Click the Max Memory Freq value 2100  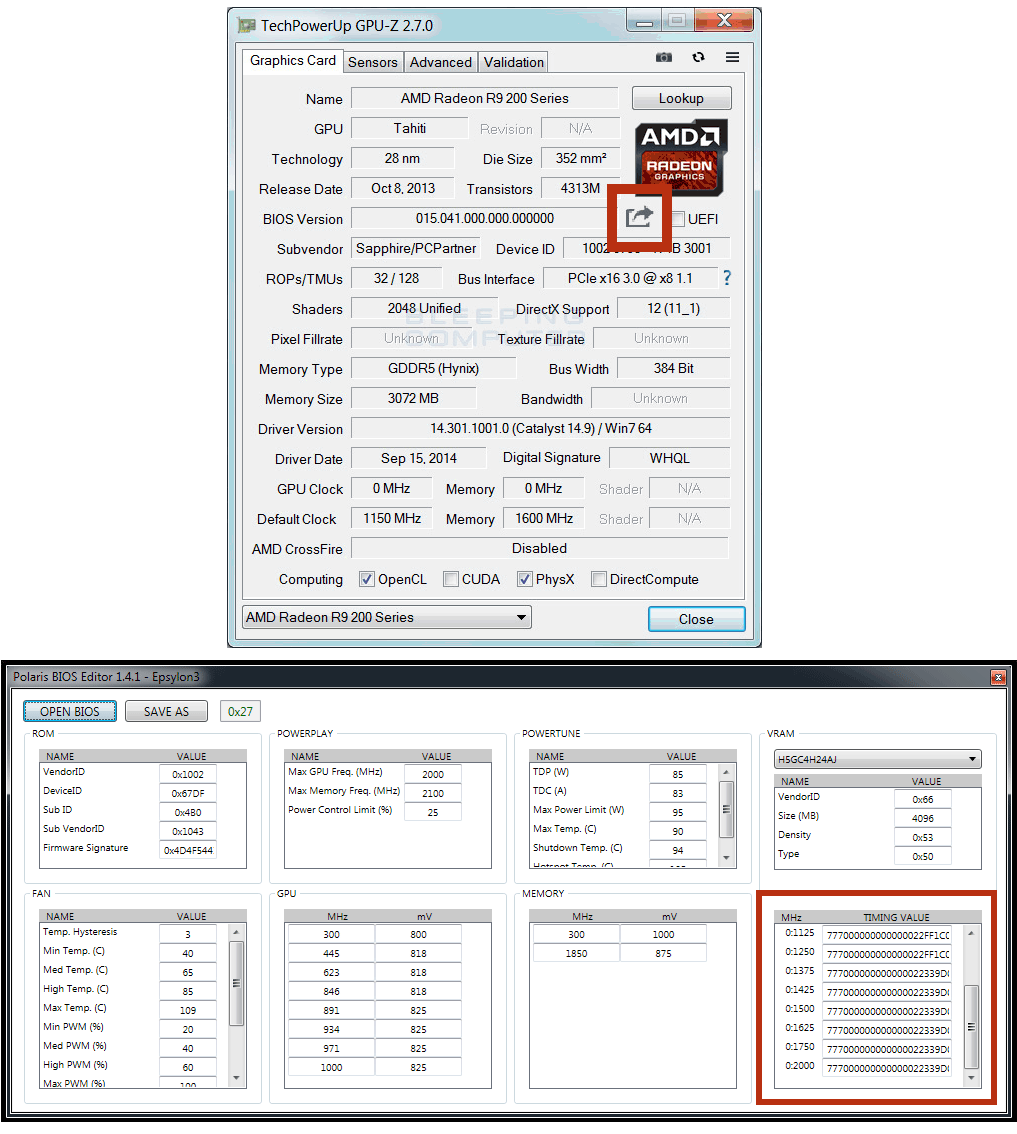point(433,793)
